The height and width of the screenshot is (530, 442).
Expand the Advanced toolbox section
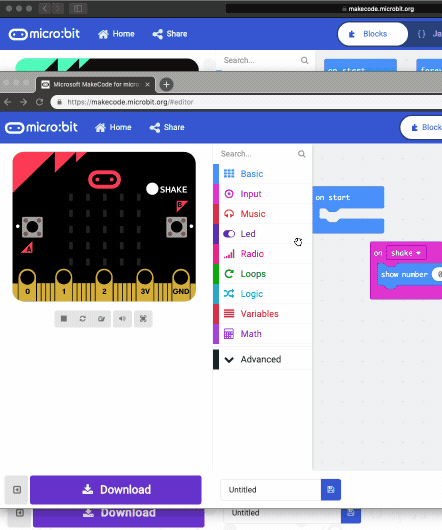pos(263,359)
